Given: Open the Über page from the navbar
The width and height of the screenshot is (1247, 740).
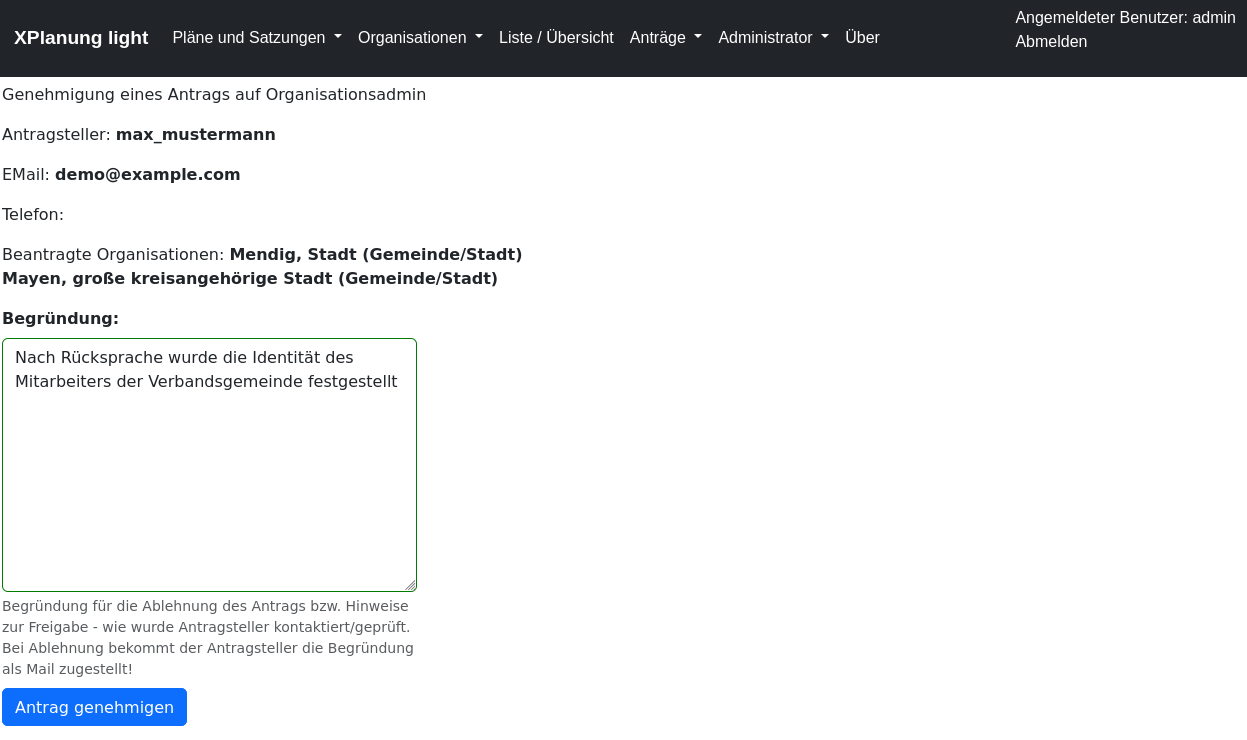Looking at the screenshot, I should tap(862, 37).
